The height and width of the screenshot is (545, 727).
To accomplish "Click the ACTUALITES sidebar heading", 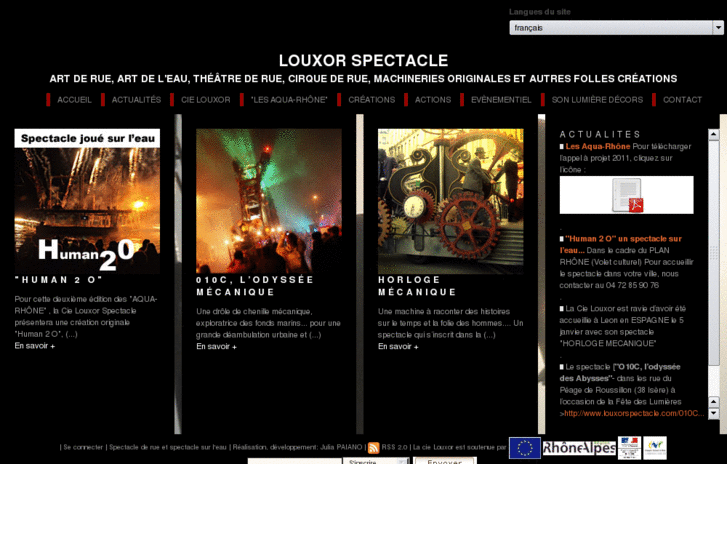I will coord(600,135).
